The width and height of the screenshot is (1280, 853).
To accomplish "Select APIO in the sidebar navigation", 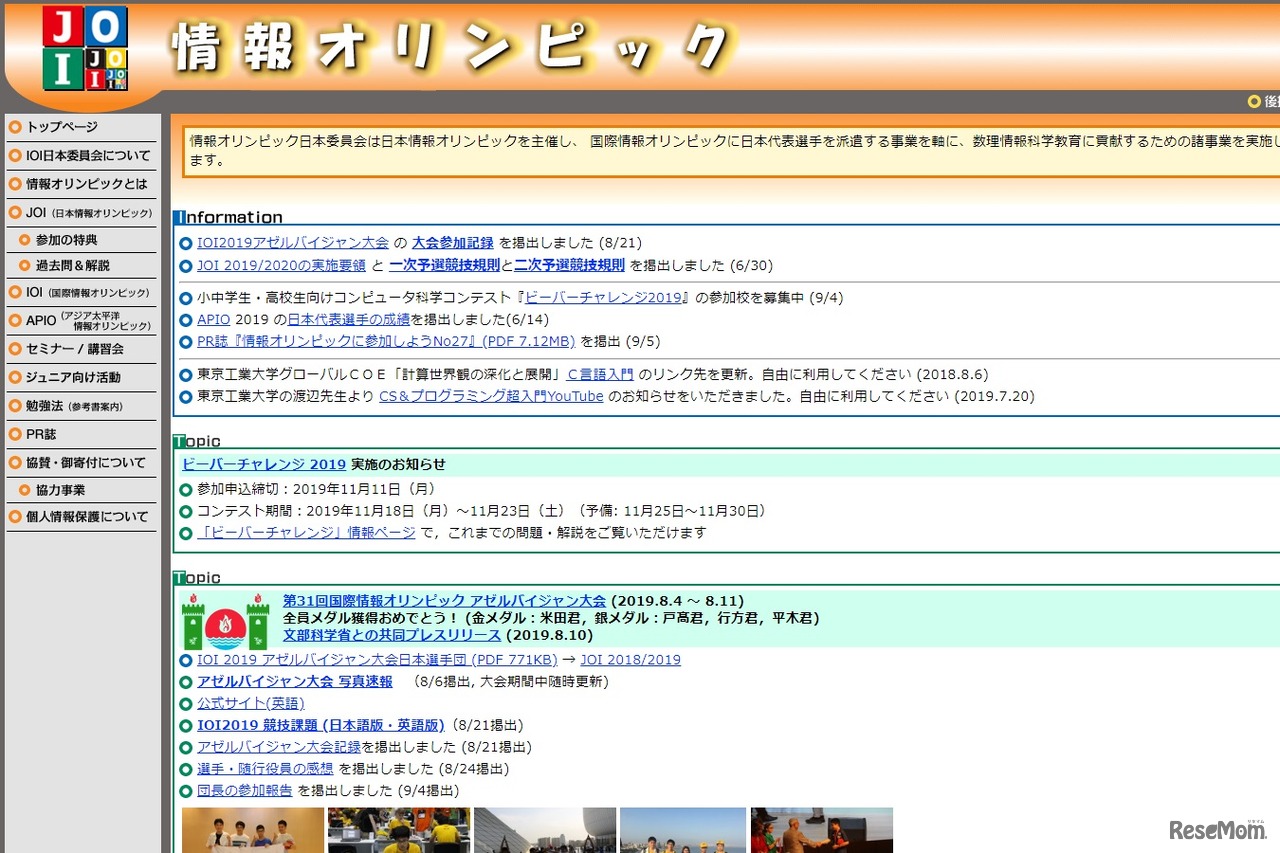I will (x=40, y=322).
